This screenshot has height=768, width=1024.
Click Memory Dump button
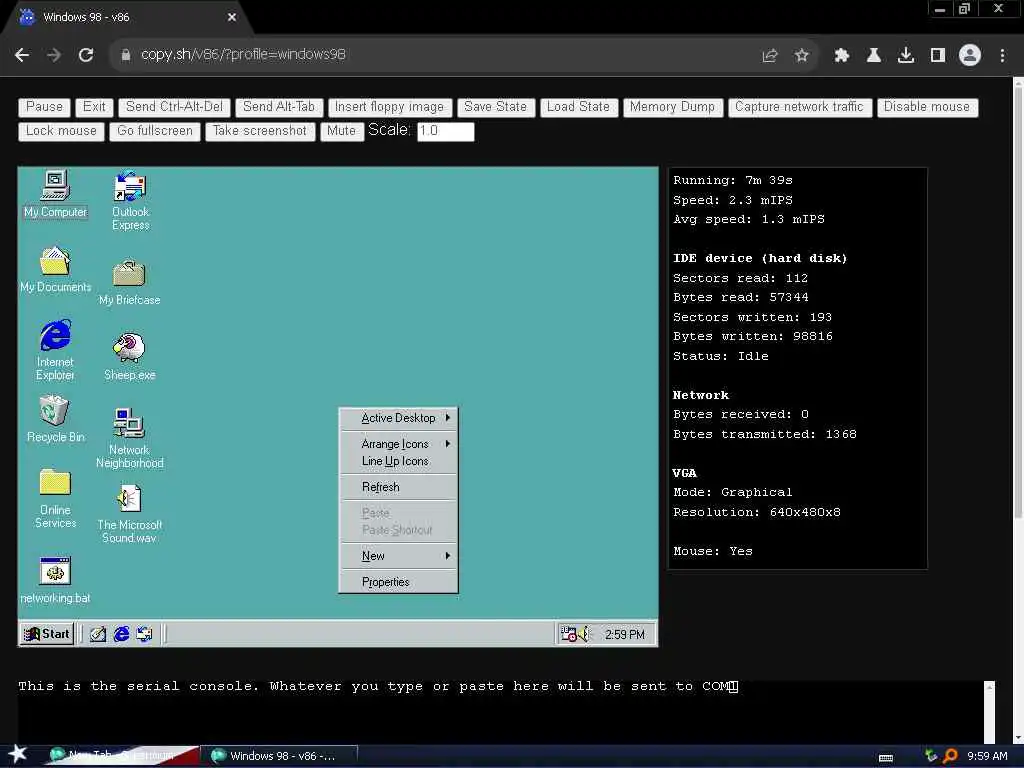[673, 107]
